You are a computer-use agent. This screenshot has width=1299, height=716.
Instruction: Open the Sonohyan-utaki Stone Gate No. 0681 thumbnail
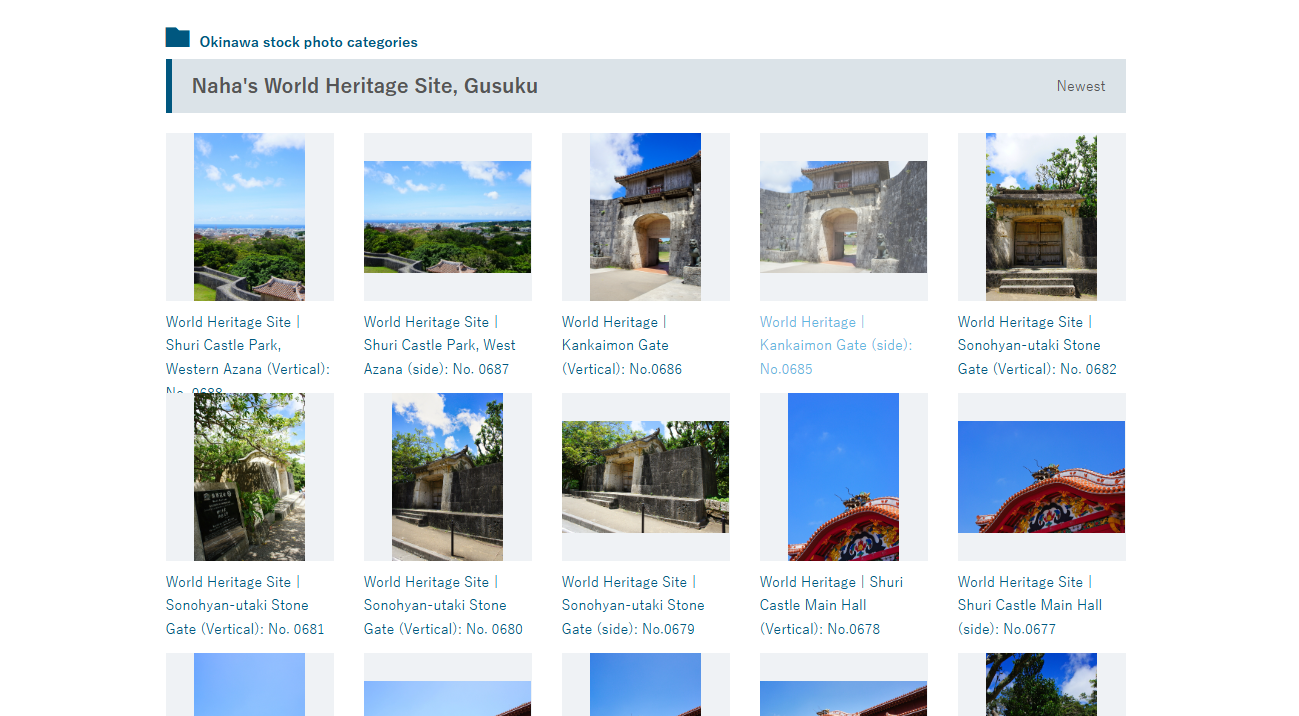click(x=250, y=477)
